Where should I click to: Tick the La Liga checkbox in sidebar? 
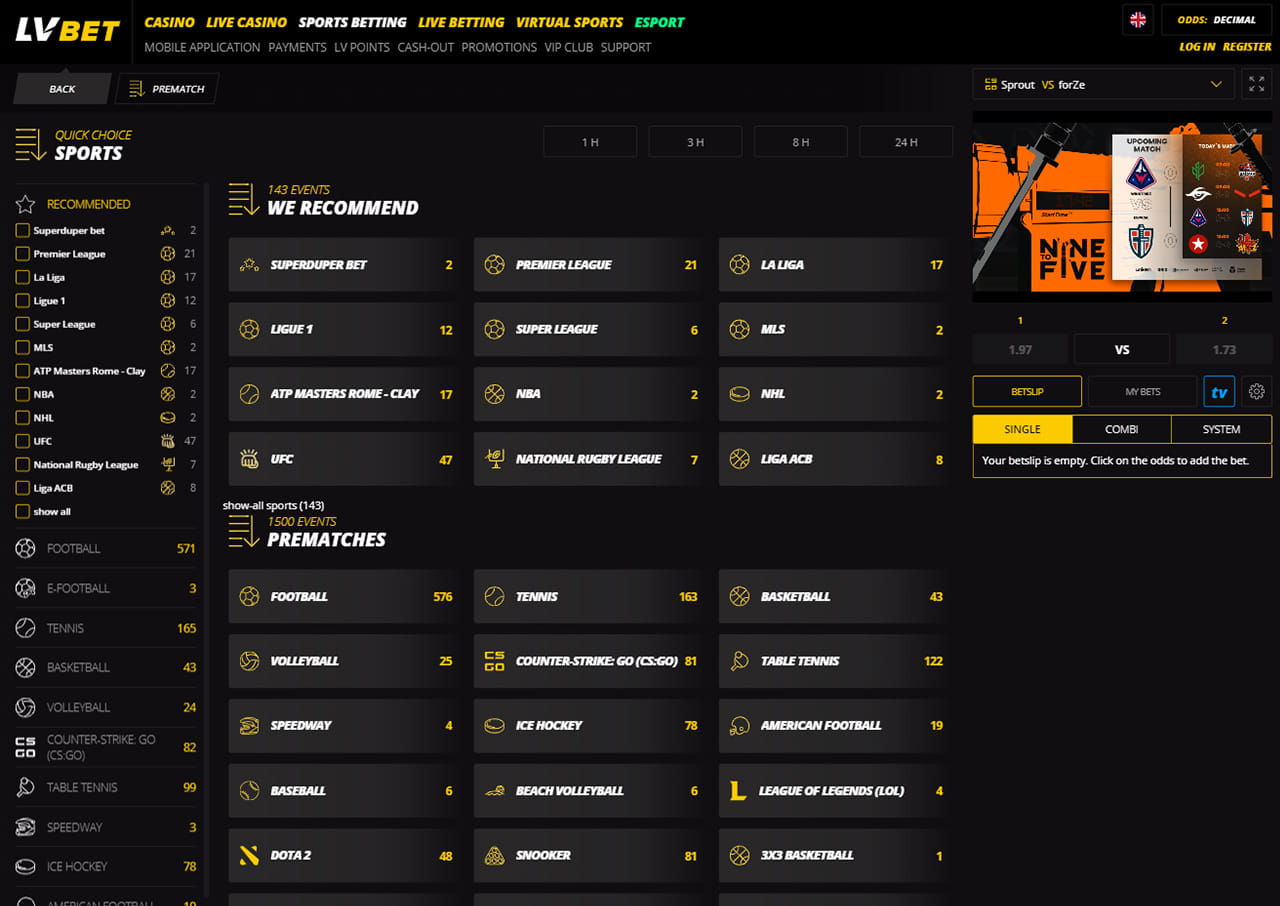click(23, 277)
